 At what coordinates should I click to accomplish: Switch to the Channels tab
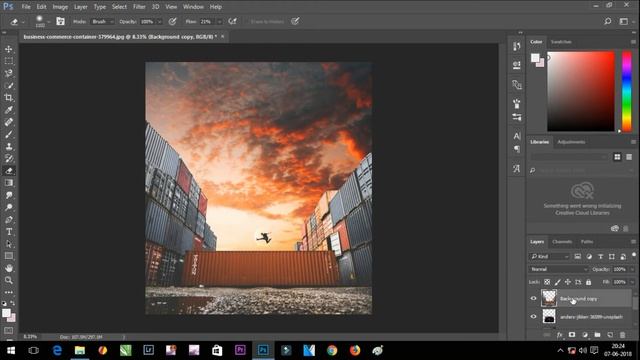pyautogui.click(x=562, y=242)
